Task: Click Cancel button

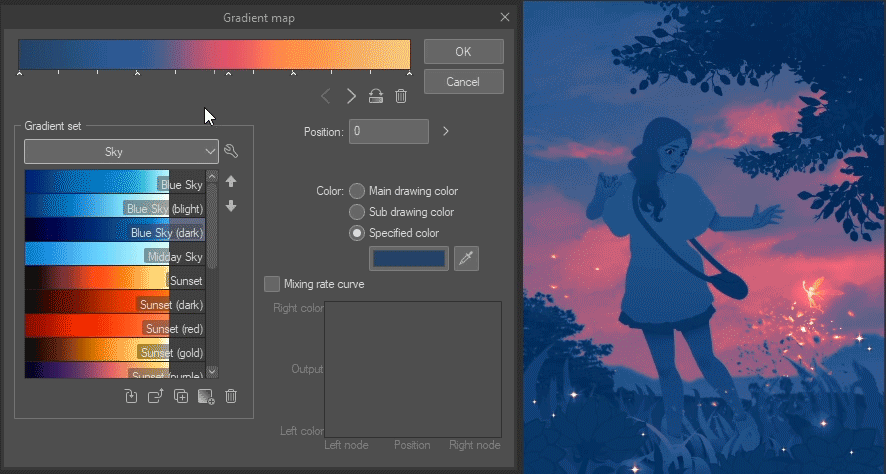Action: tap(463, 81)
